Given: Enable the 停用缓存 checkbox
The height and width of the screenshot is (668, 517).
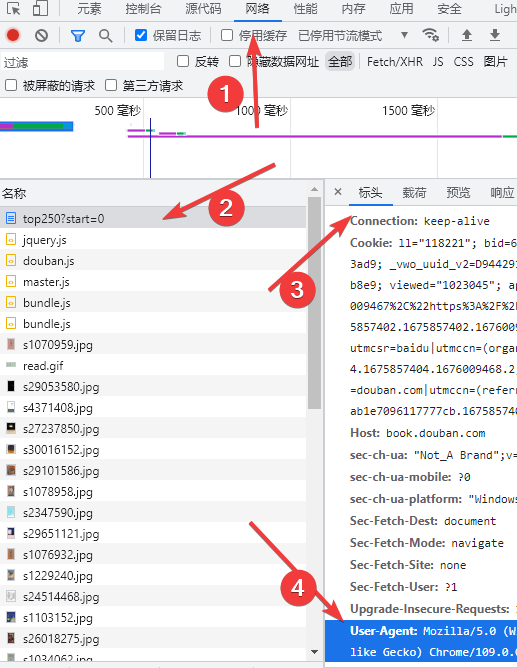Looking at the screenshot, I should tap(227, 35).
